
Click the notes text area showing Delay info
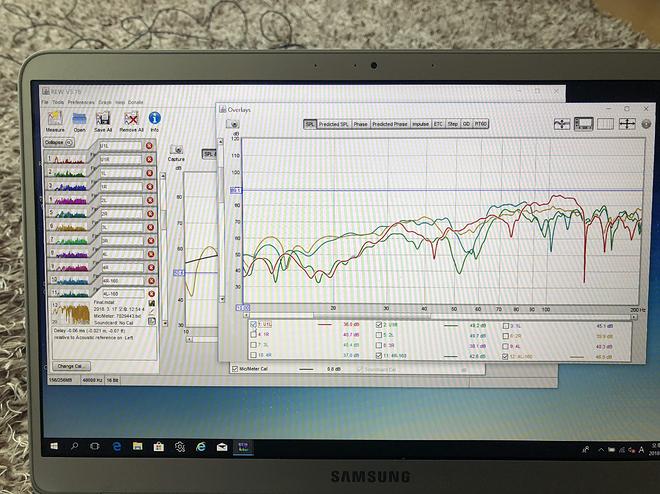point(104,343)
